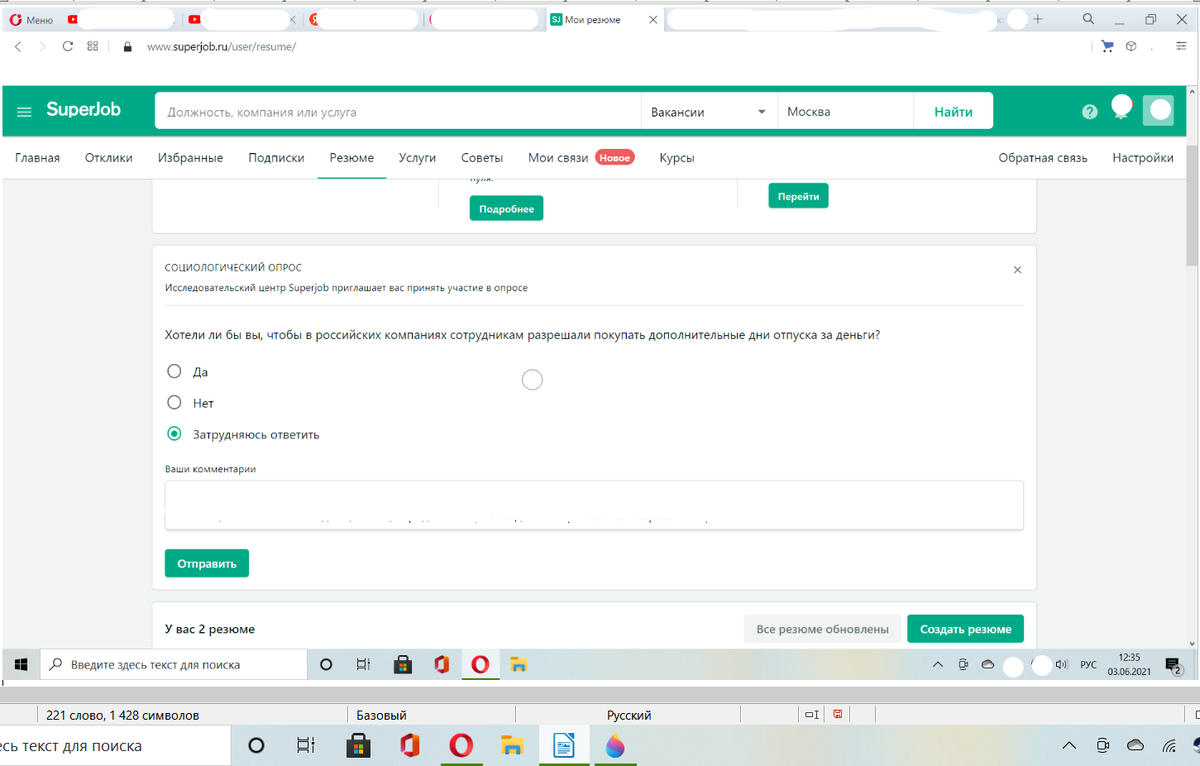Screen dimensions: 1200x766
Task: Click the document save indicator in status bar
Action: [837, 715]
